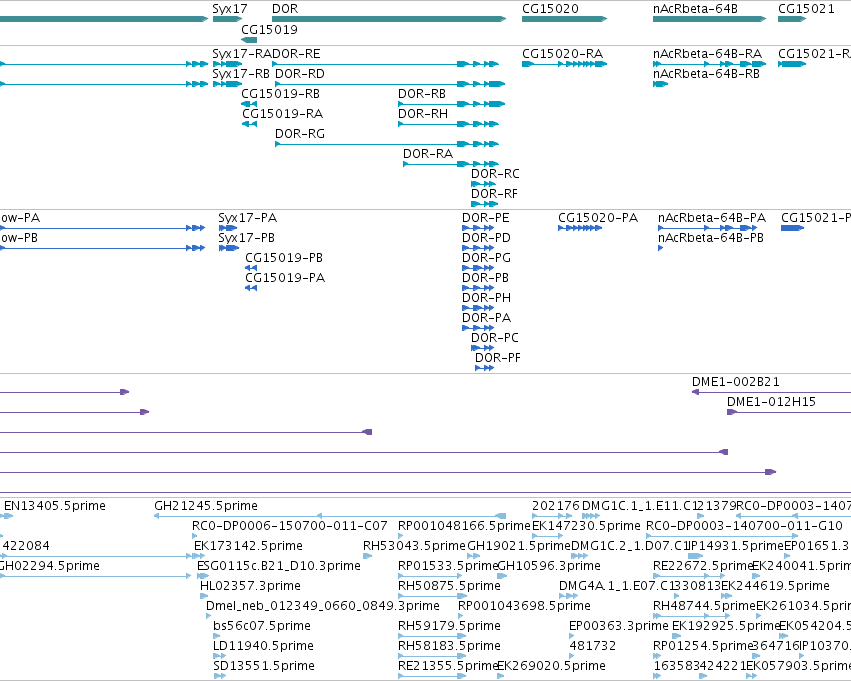Image resolution: width=851 pixels, height=681 pixels.
Task: Click the DOR-RB transcript label
Action: point(422,94)
